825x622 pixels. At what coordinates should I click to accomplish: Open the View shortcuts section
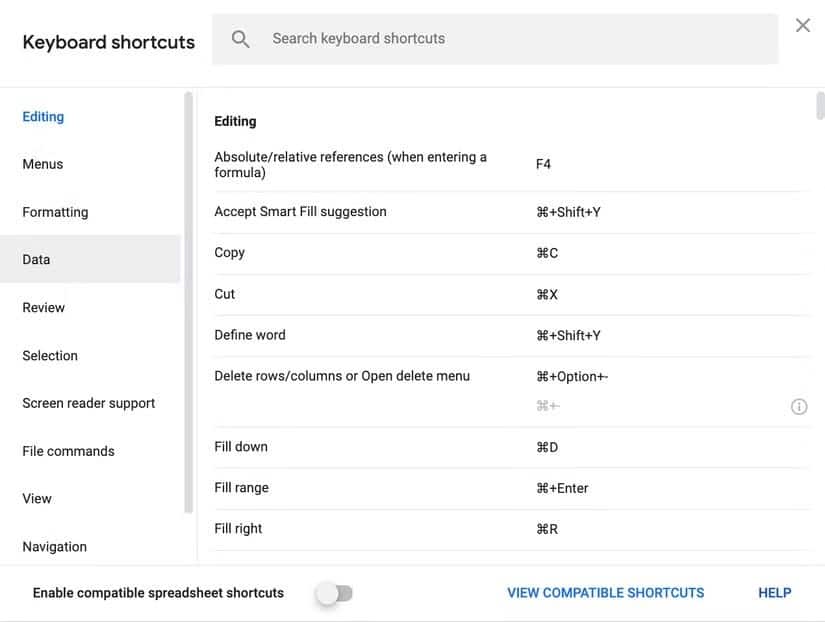37,498
